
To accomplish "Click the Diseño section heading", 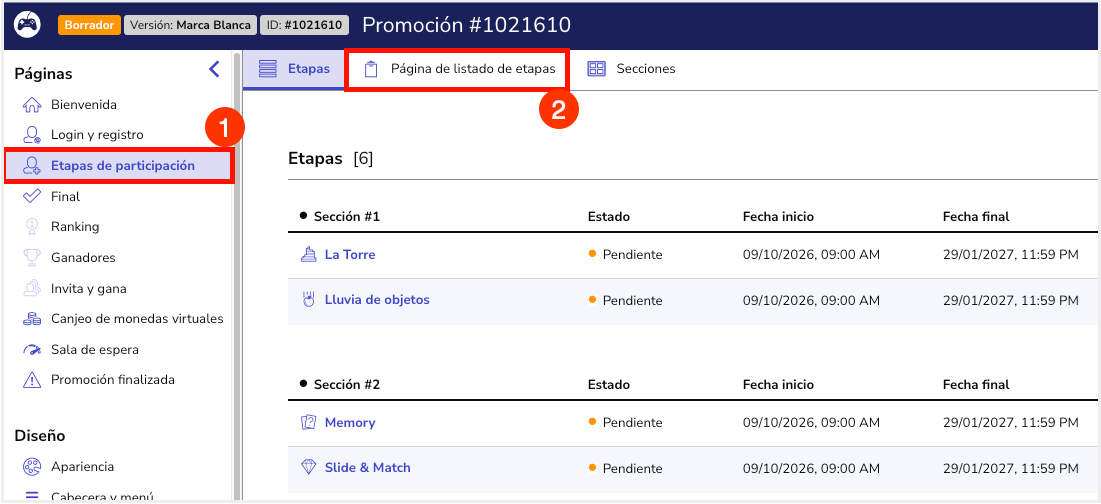I will click(40, 436).
